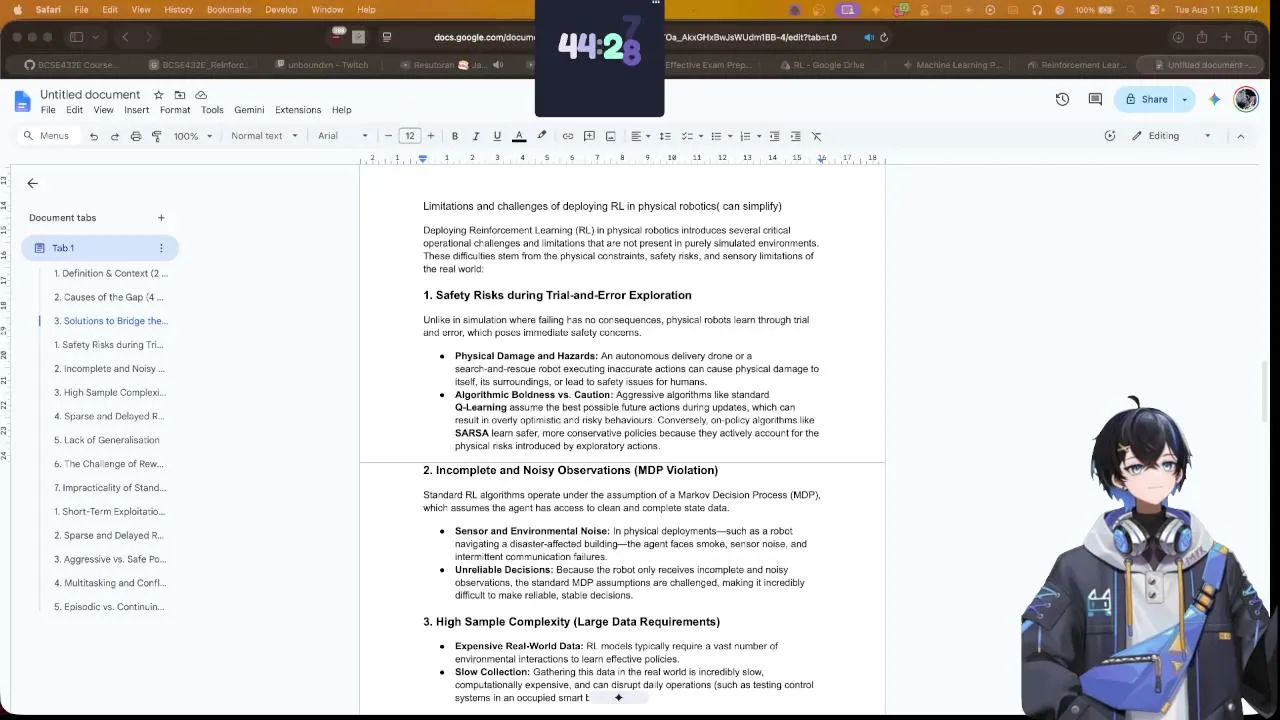Toggle bold formatting

(x=455, y=136)
